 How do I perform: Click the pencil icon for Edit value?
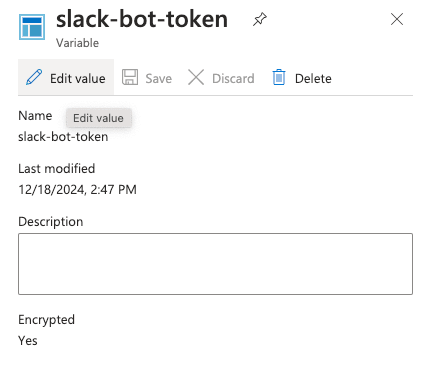click(34, 77)
